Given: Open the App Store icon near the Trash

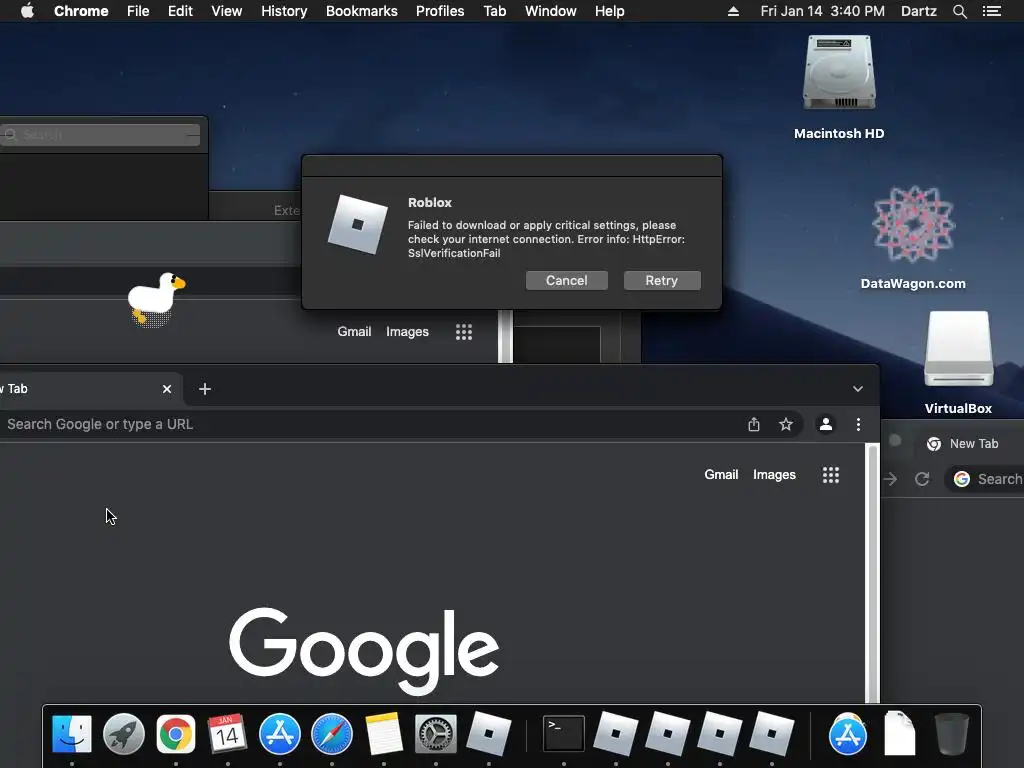Looking at the screenshot, I should coord(848,734).
